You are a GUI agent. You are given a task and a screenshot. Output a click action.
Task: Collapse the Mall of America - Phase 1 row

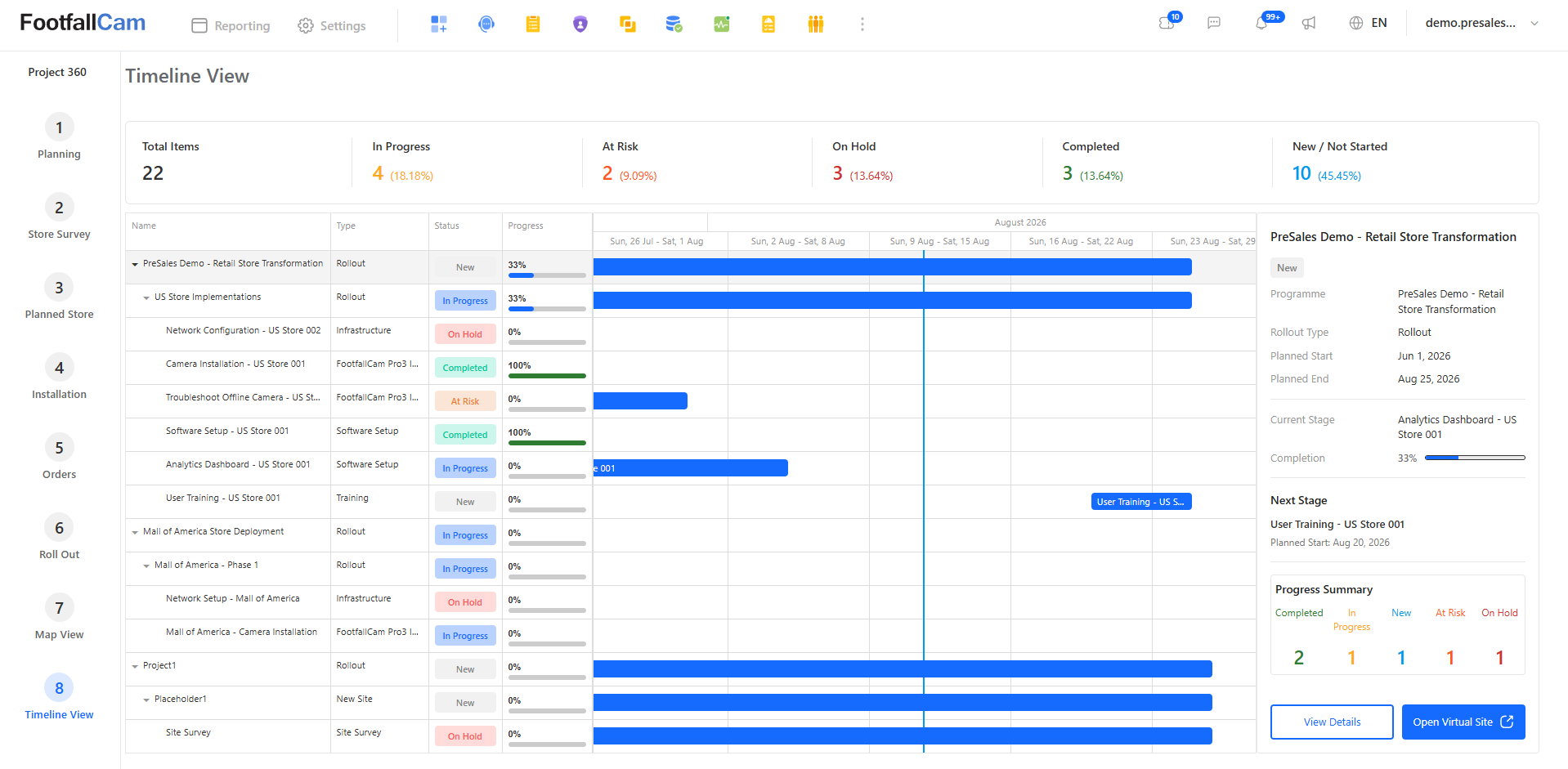pyautogui.click(x=146, y=566)
